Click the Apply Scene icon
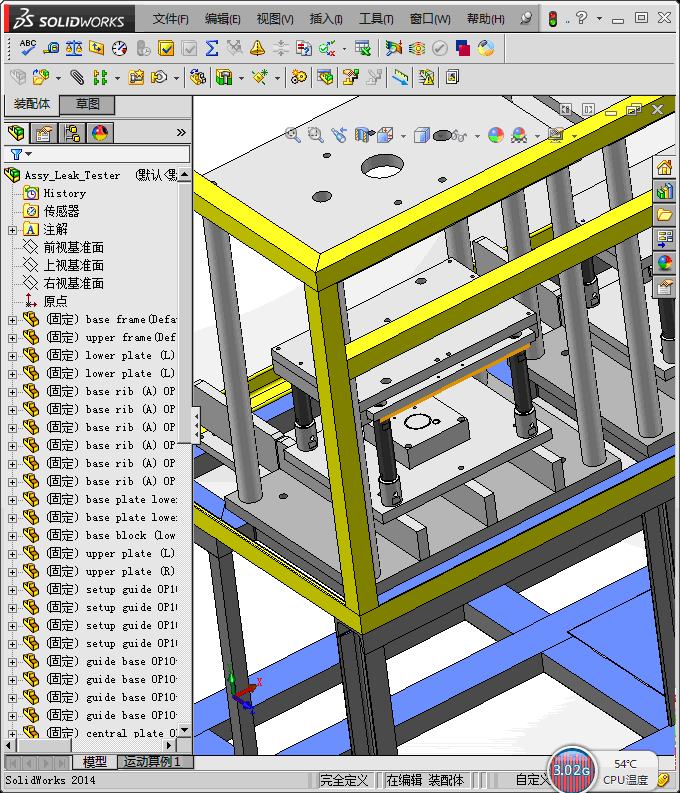Viewport: 680px width, 793px height. point(519,135)
